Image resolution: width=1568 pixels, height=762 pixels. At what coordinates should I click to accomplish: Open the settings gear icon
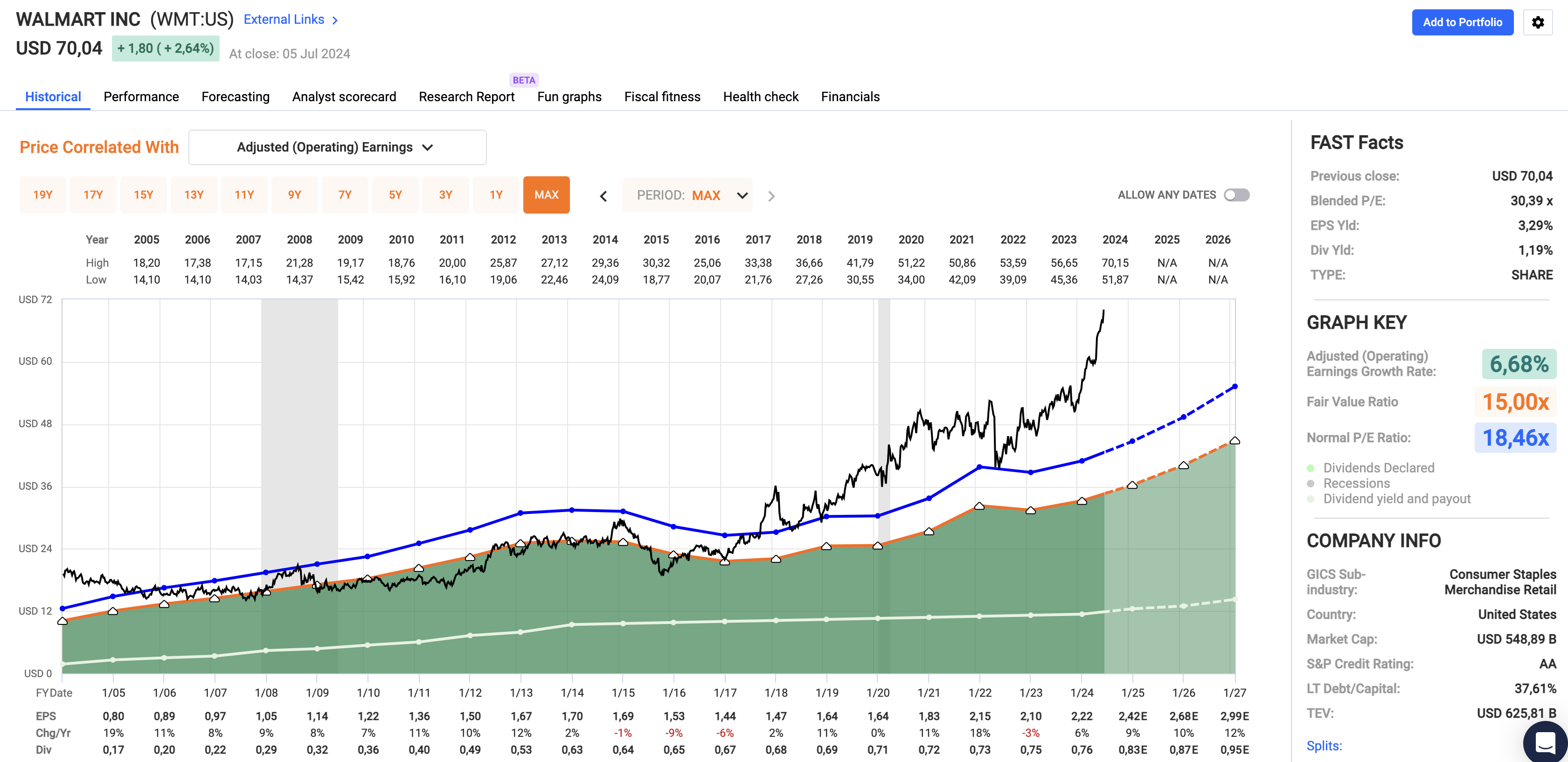[x=1538, y=22]
